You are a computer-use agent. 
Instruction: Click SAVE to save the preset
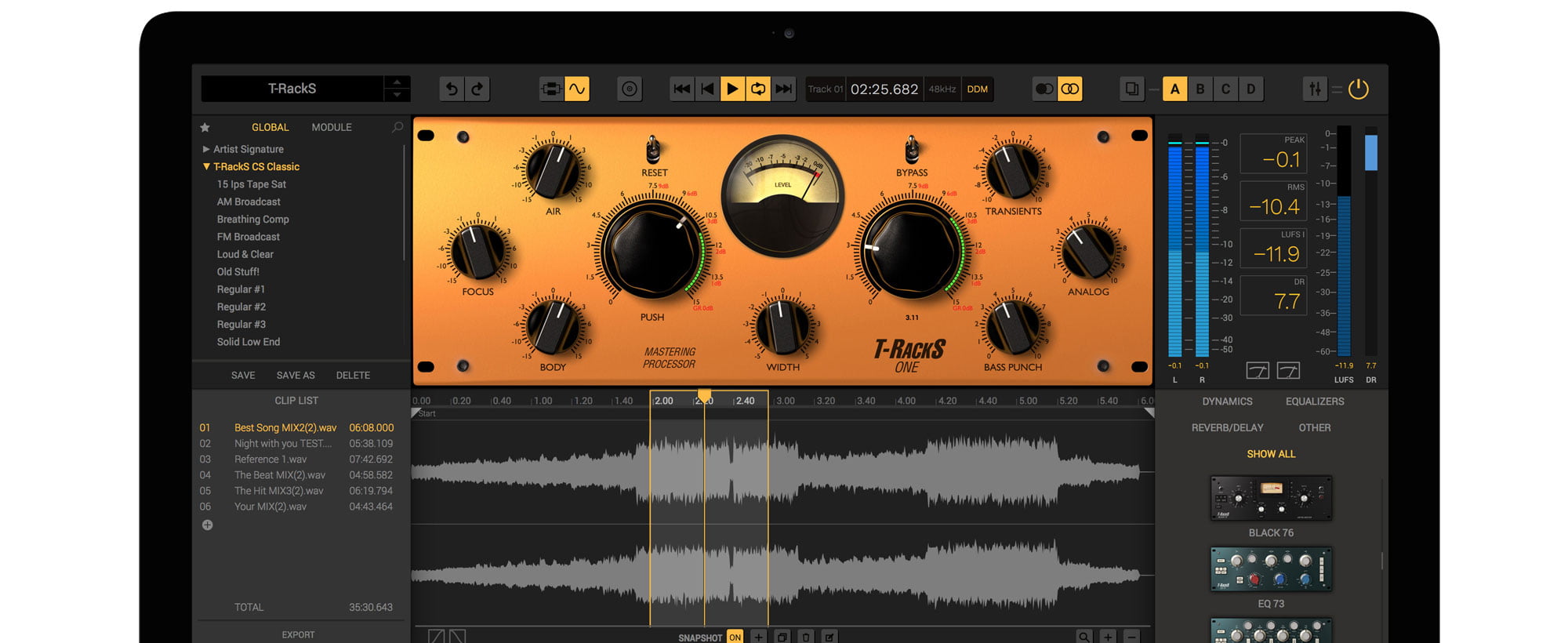[x=243, y=376]
